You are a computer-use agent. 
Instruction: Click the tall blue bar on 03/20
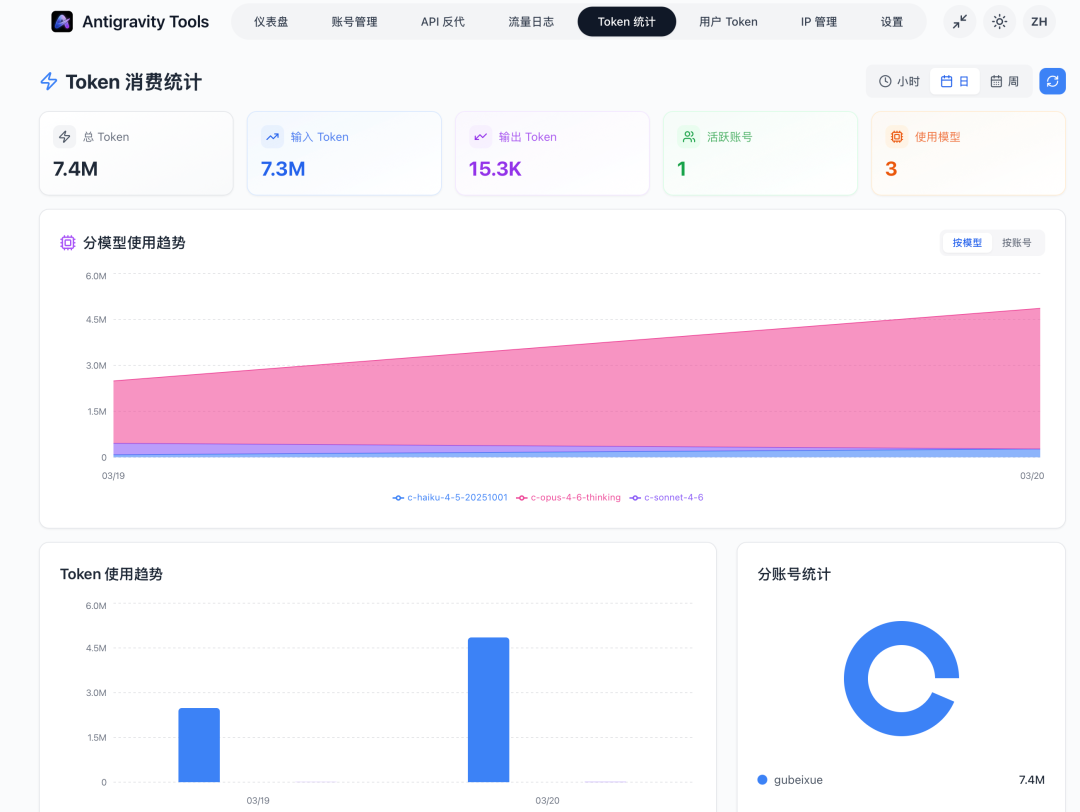tap(488, 710)
